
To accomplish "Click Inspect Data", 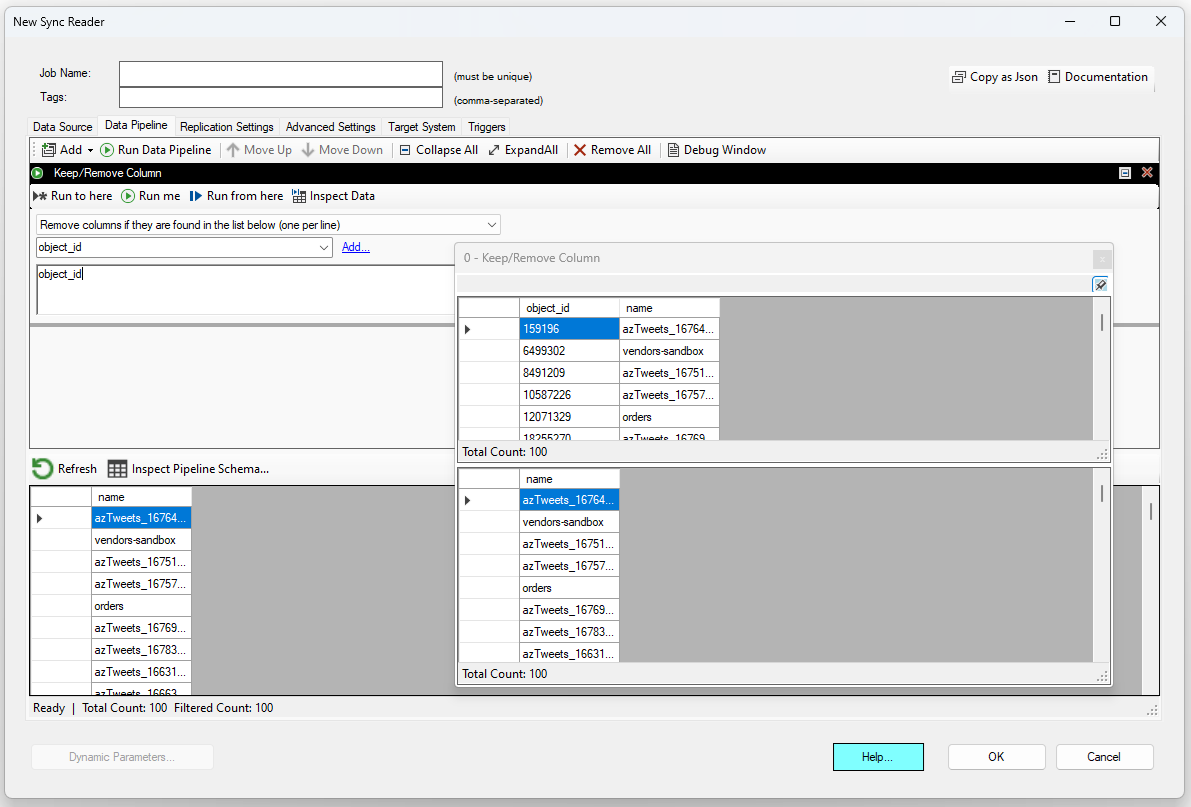I will (333, 196).
